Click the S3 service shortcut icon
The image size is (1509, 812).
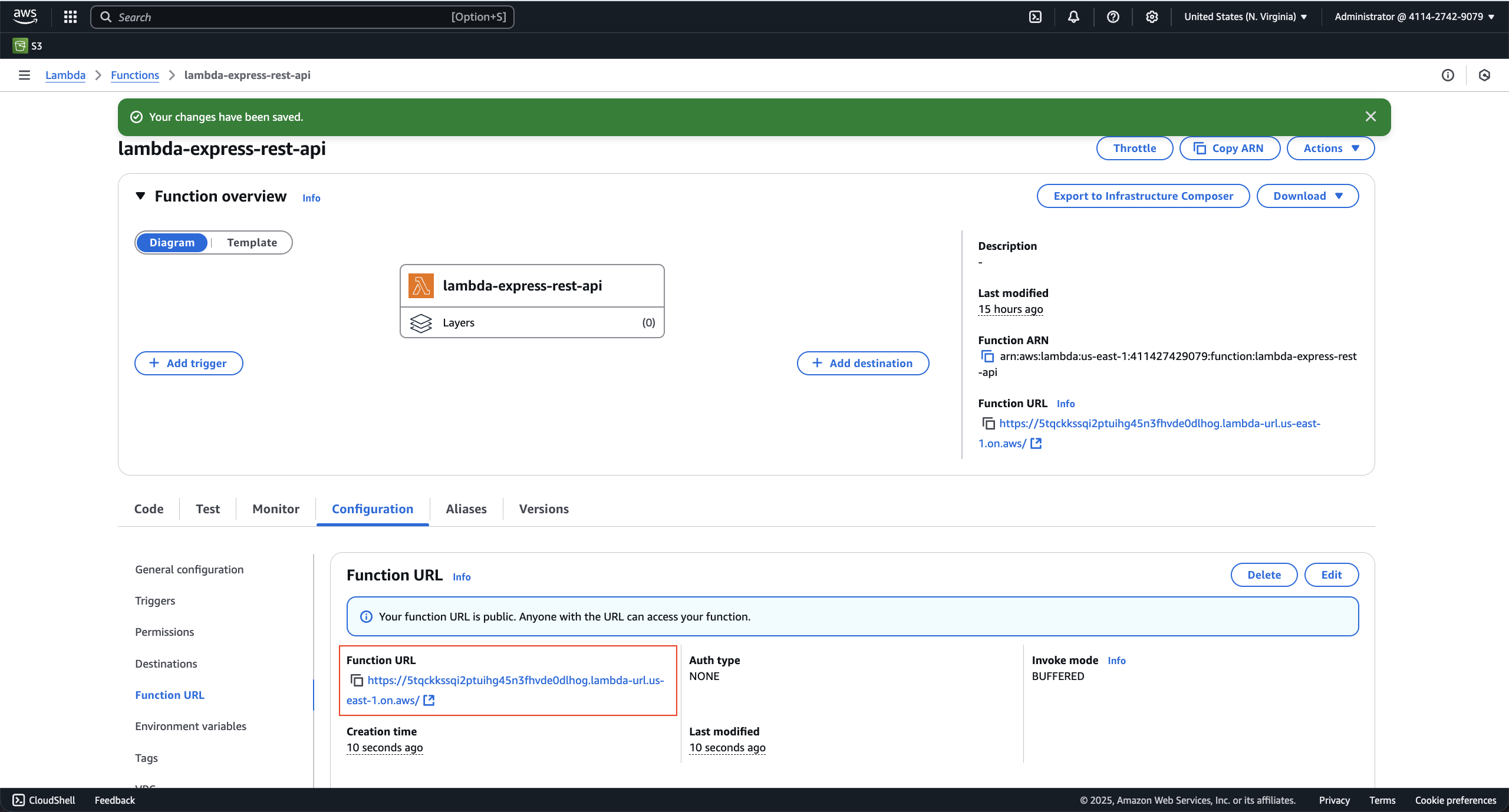click(x=20, y=46)
